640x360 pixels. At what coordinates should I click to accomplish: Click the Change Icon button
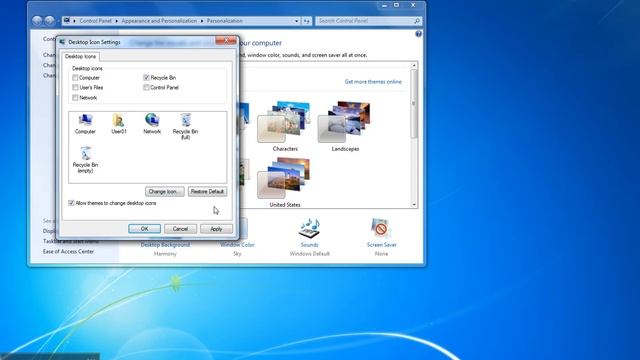164,191
